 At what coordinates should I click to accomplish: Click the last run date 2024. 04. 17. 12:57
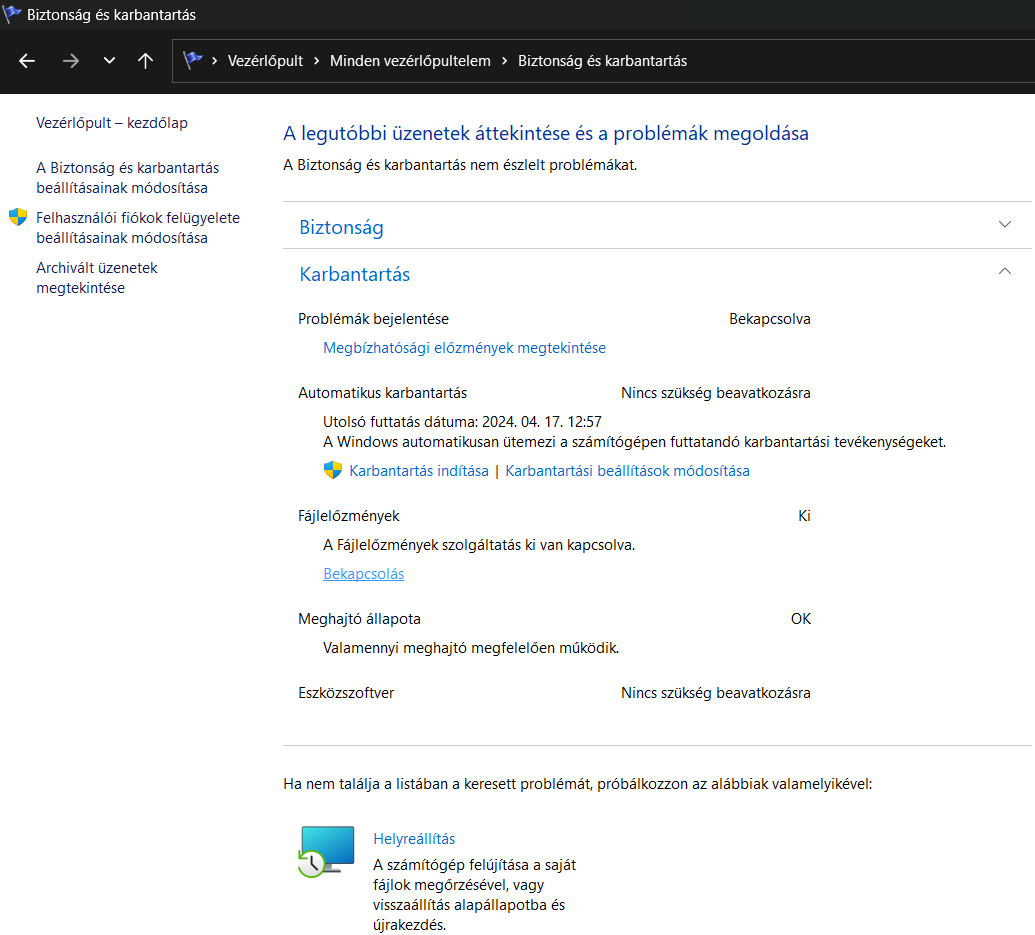(x=542, y=422)
